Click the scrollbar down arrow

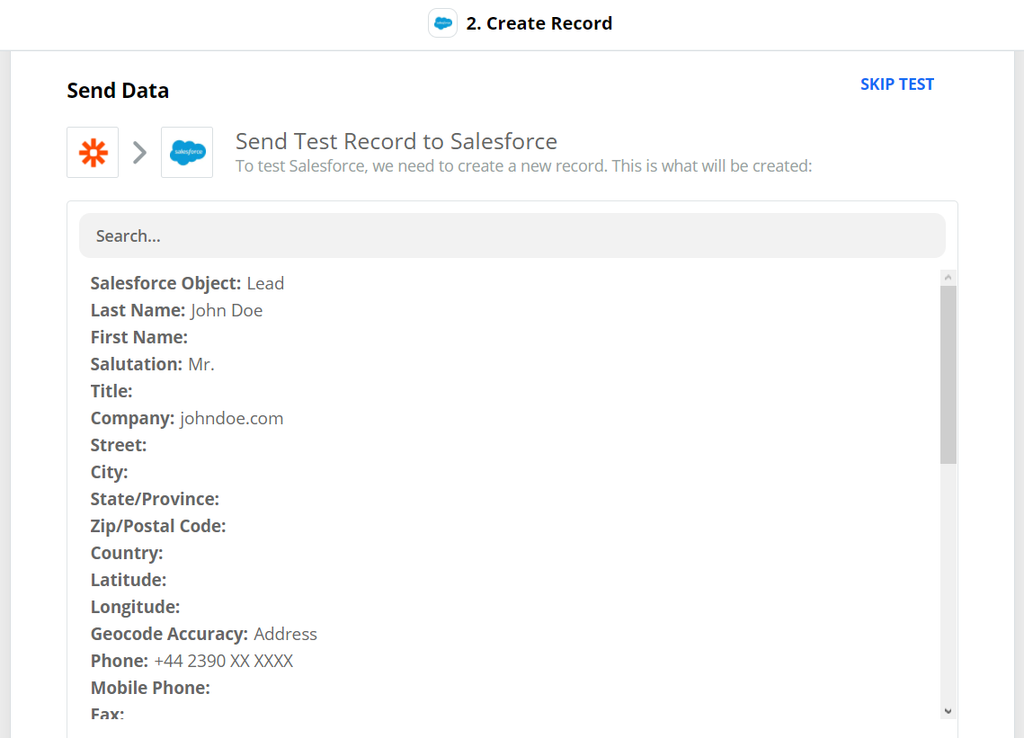[947, 710]
